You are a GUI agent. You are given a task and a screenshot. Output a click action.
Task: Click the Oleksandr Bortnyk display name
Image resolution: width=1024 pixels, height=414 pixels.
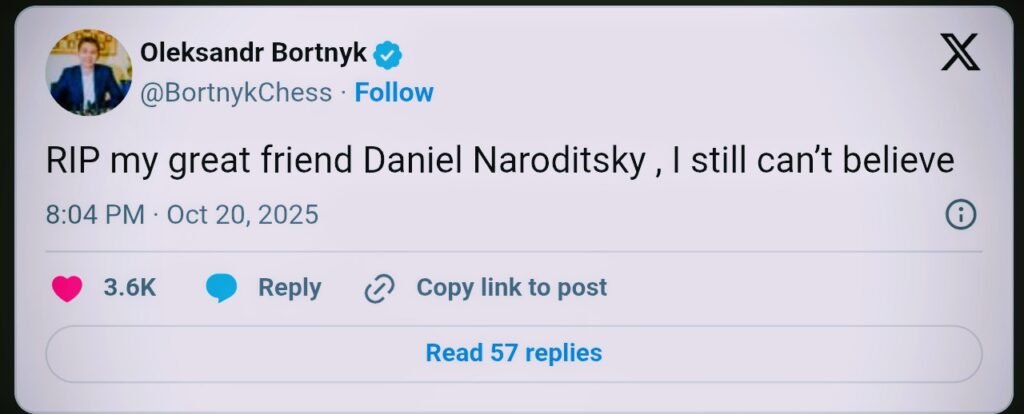pyautogui.click(x=254, y=53)
